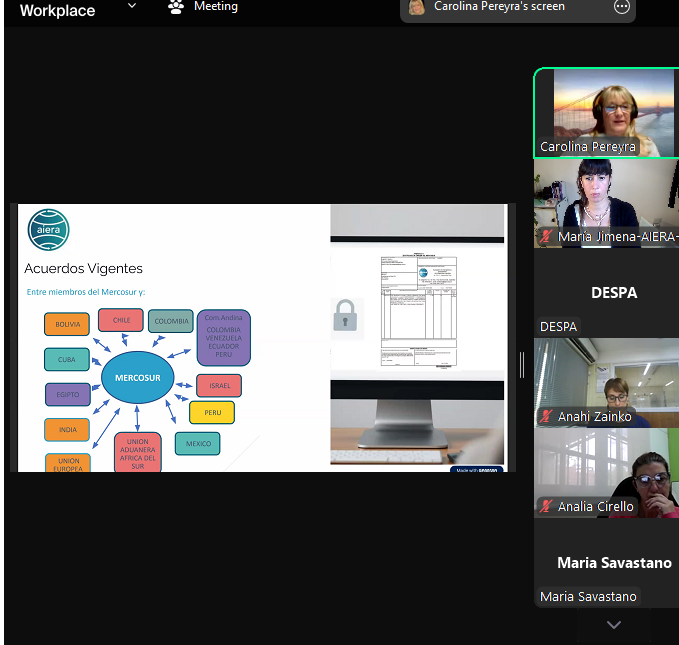
Task: Click the ISRAEL box in the diagram
Action: [219, 386]
